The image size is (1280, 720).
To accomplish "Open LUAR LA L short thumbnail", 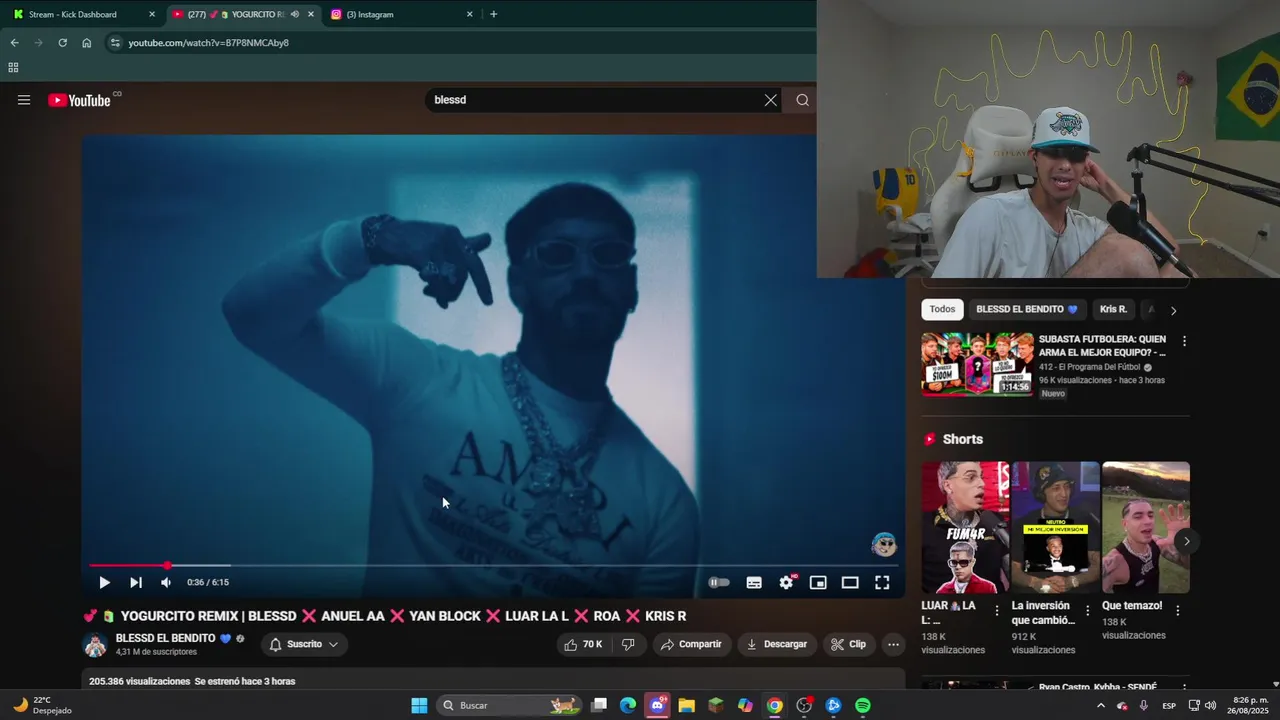I will pos(965,527).
